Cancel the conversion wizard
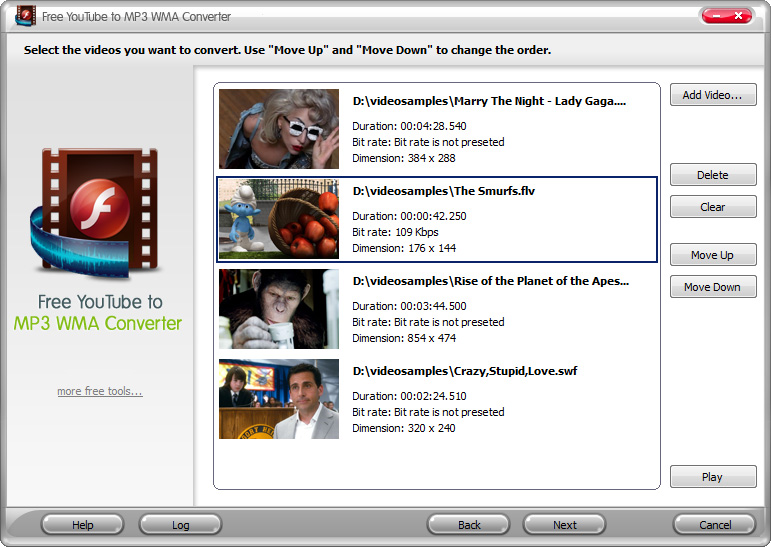771x547 pixels. click(714, 525)
